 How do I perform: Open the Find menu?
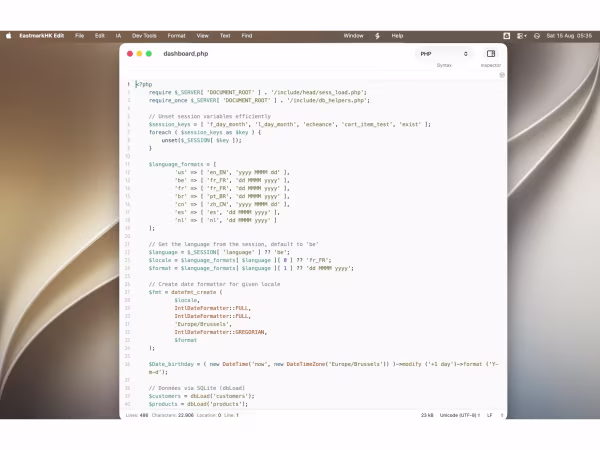[x=247, y=36]
